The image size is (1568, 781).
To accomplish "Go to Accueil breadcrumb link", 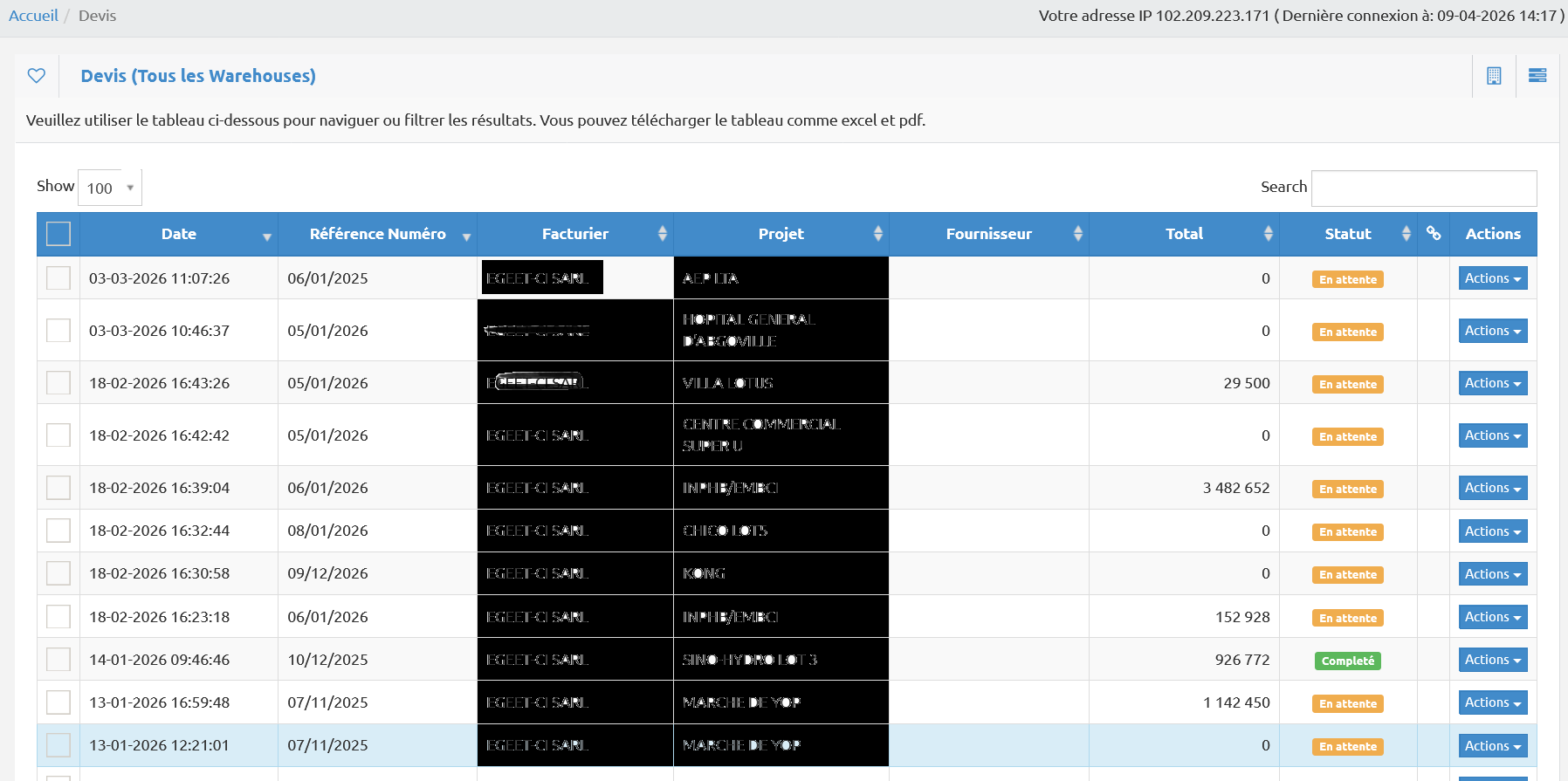I will [33, 16].
